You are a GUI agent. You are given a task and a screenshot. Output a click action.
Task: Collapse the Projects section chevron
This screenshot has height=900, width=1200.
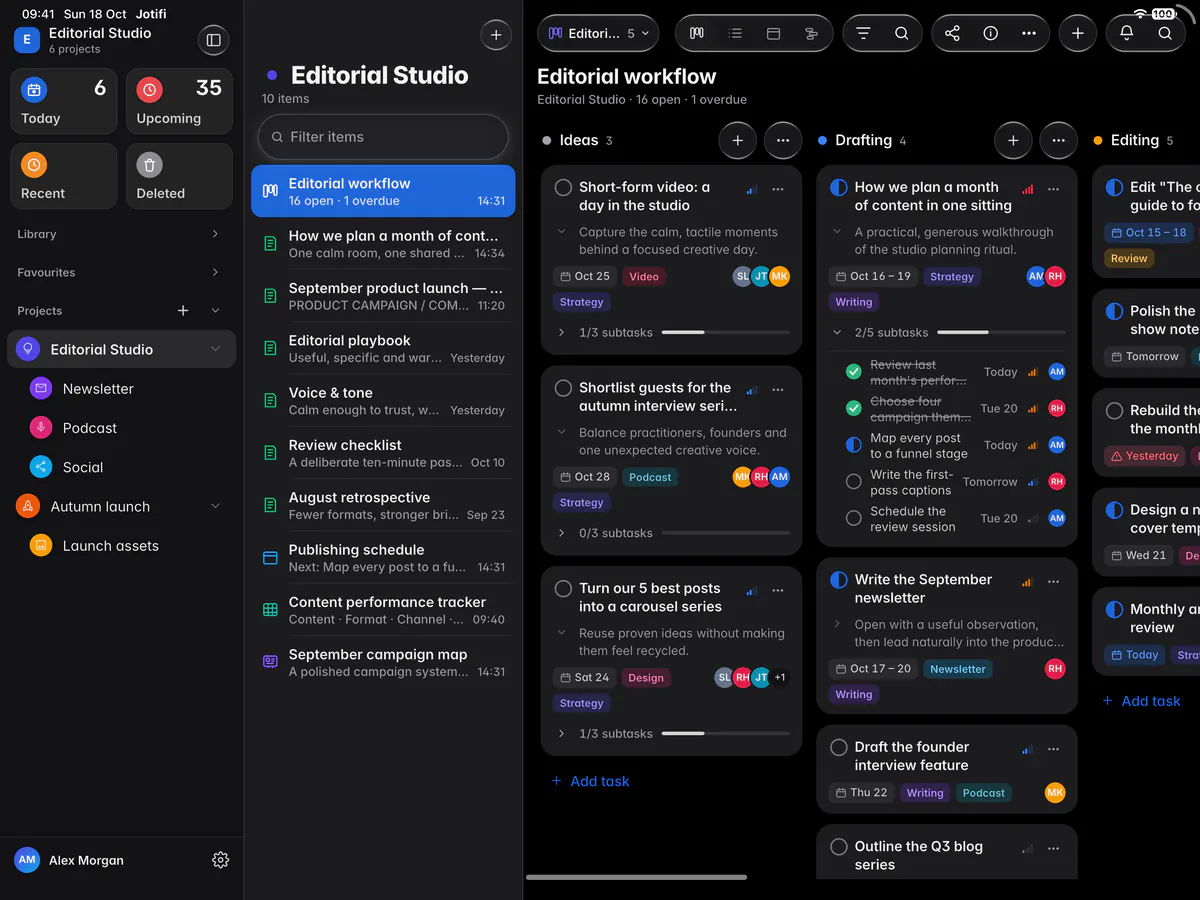(215, 311)
